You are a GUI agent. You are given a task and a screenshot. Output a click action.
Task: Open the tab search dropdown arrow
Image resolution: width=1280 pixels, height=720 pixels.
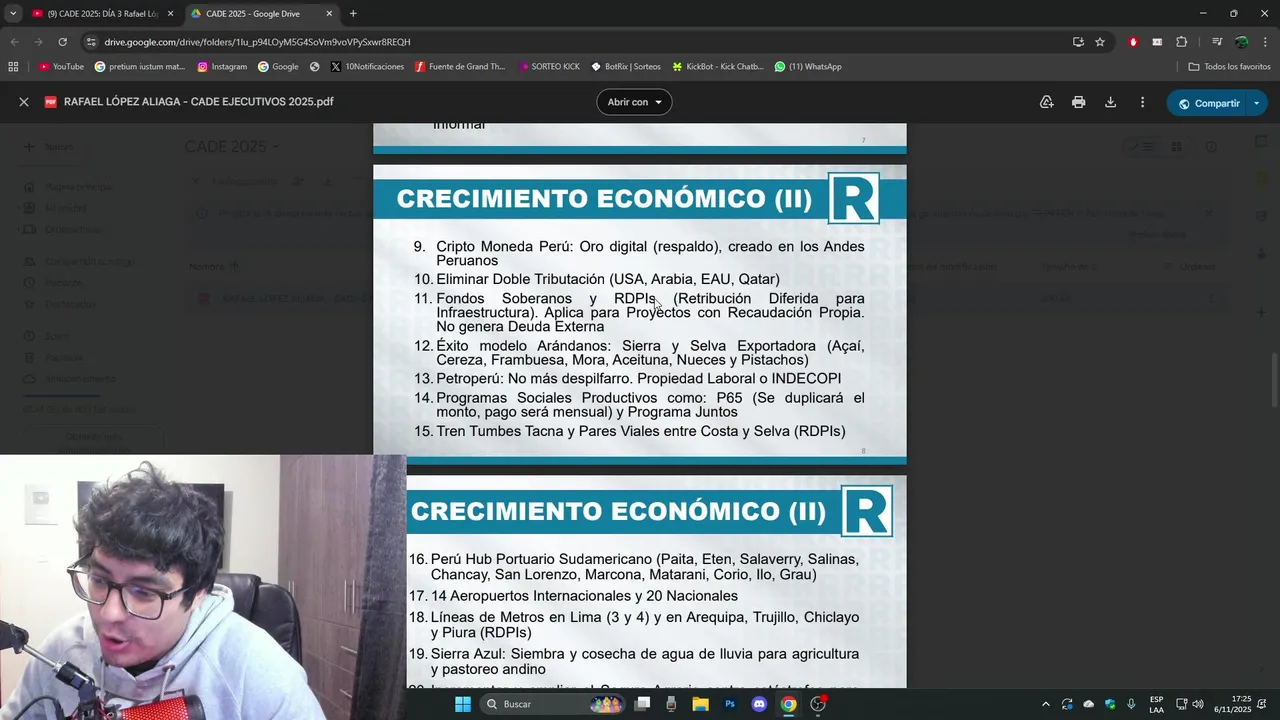click(12, 14)
